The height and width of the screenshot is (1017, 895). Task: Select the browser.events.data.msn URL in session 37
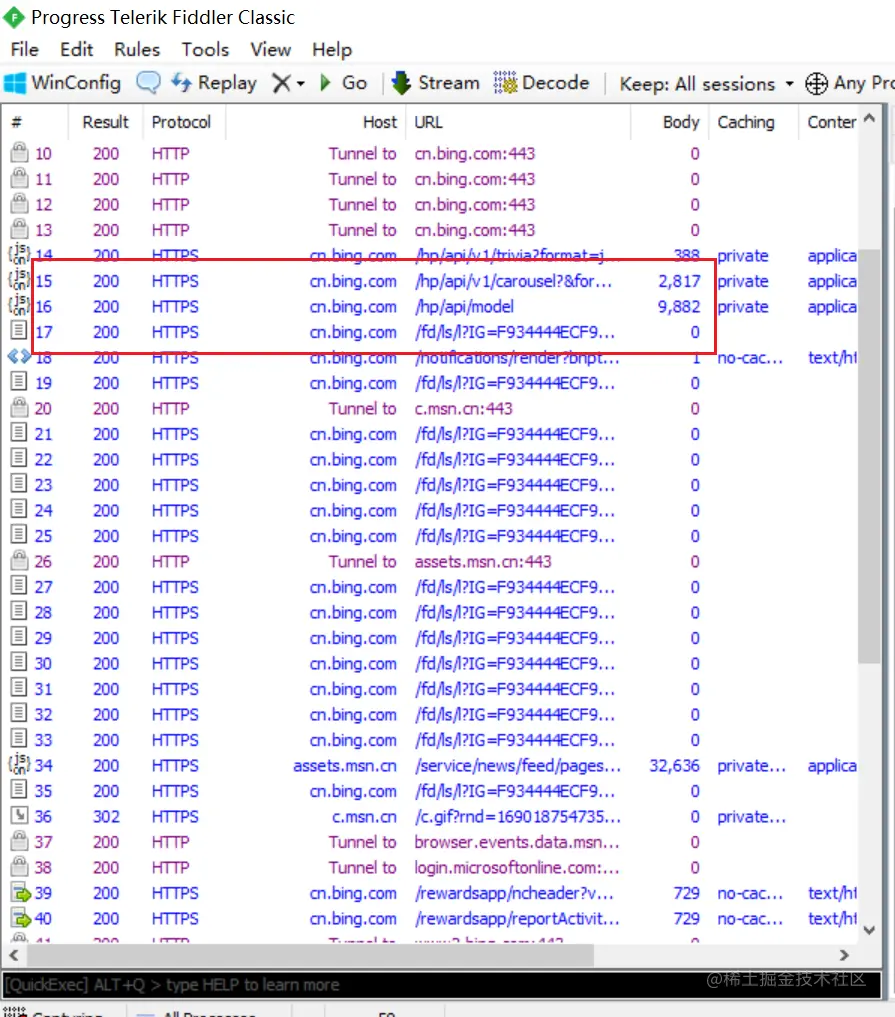coord(517,842)
